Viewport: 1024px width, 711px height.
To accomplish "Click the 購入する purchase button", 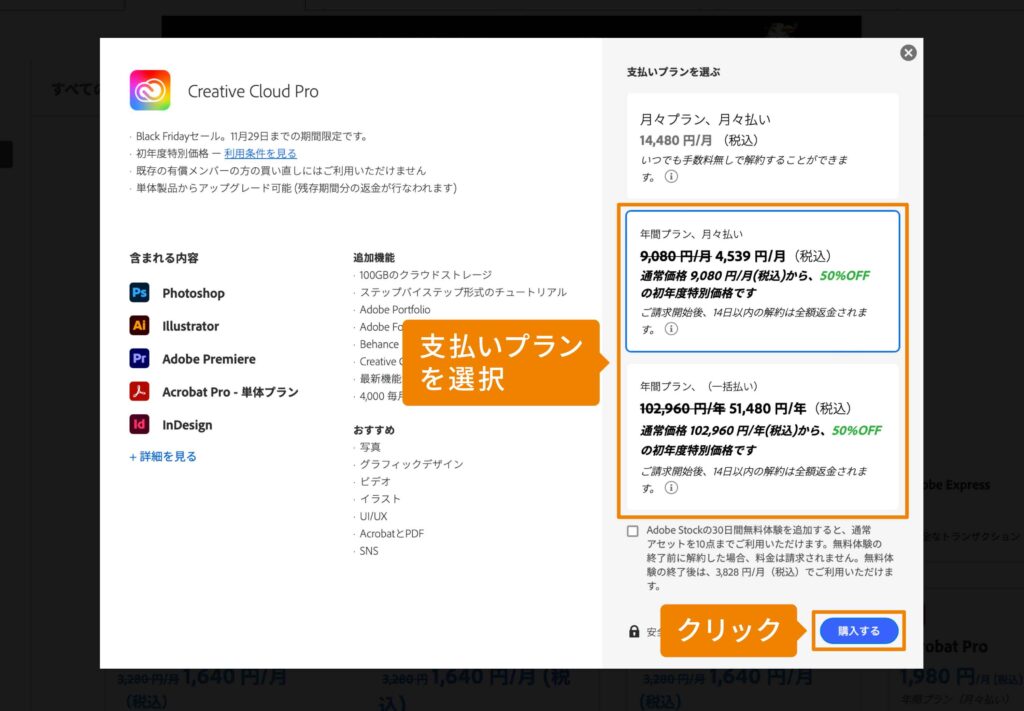I will 858,631.
